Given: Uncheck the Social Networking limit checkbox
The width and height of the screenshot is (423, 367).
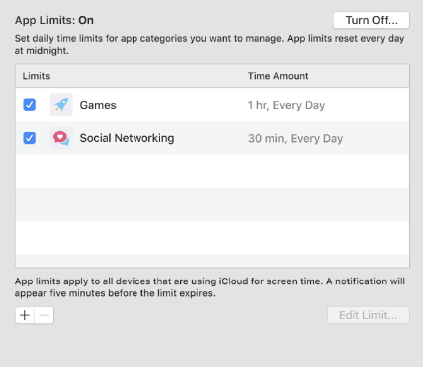Looking at the screenshot, I should [30, 138].
